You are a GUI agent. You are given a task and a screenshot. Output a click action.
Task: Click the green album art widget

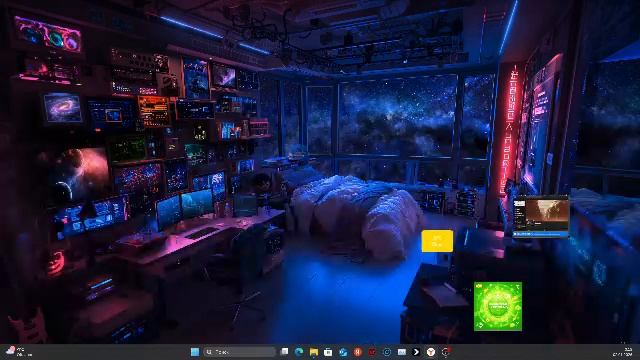(498, 306)
